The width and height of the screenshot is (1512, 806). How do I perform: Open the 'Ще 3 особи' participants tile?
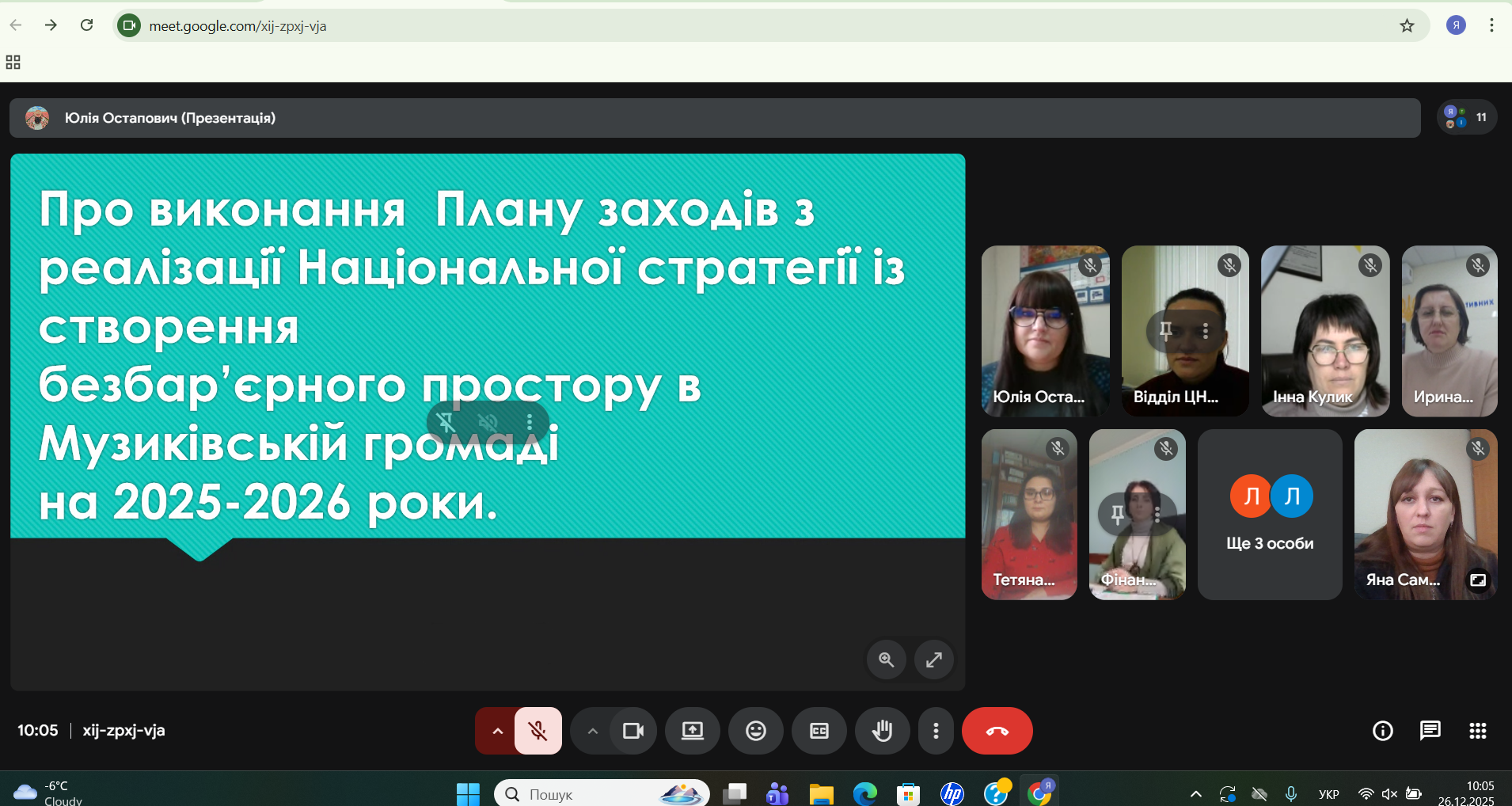[x=1269, y=515]
